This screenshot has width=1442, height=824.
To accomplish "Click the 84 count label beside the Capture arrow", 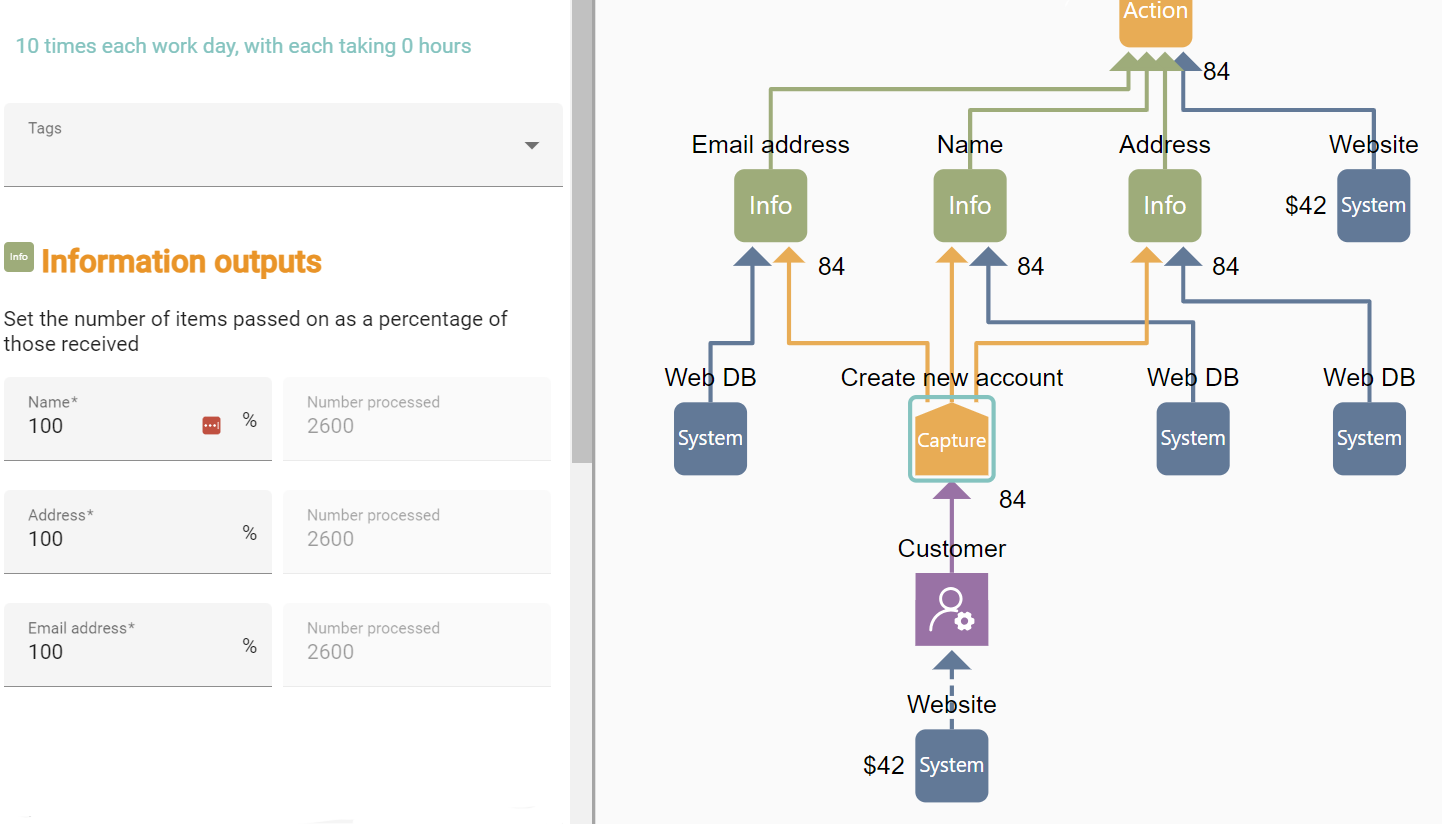I will [1012, 499].
